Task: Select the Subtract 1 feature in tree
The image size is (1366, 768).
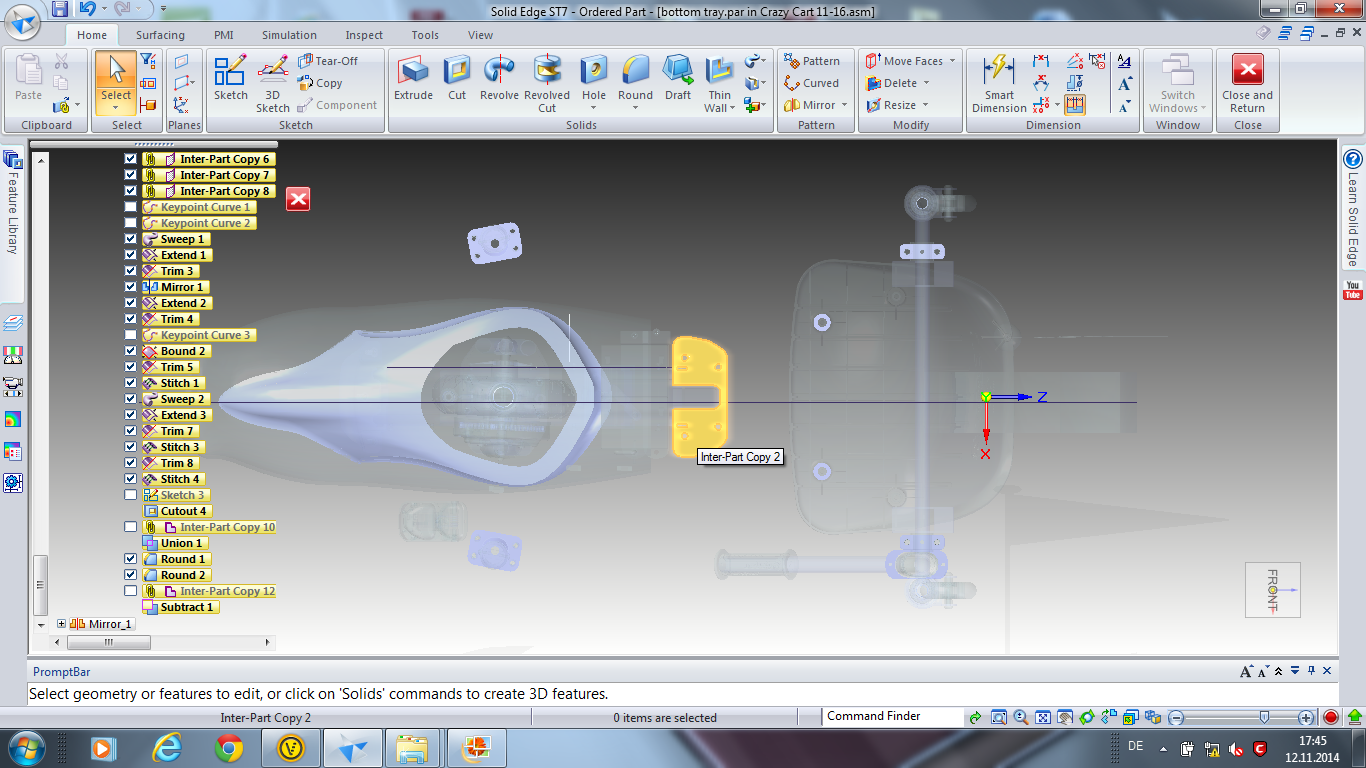Action: coord(180,607)
